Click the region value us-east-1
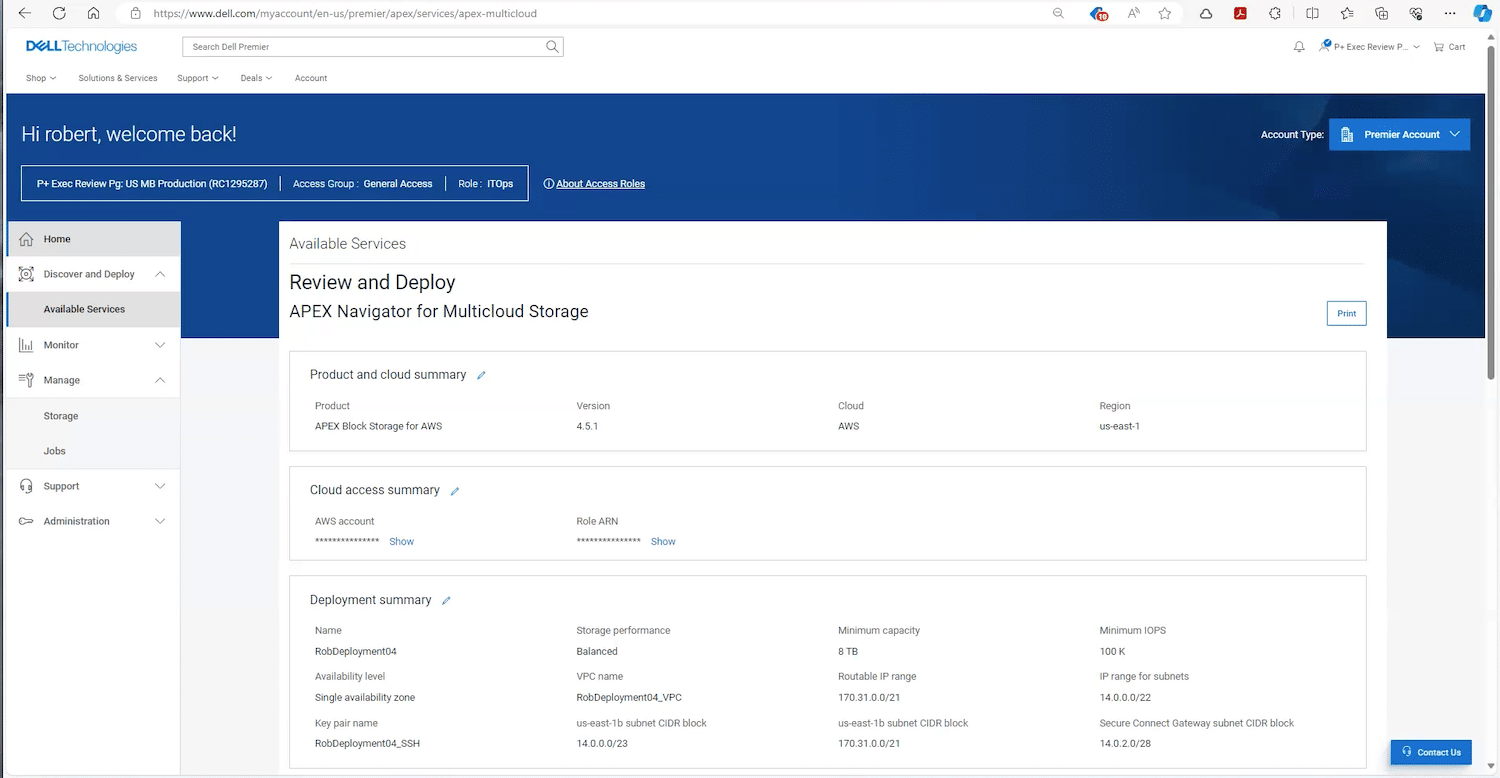 click(1119, 427)
